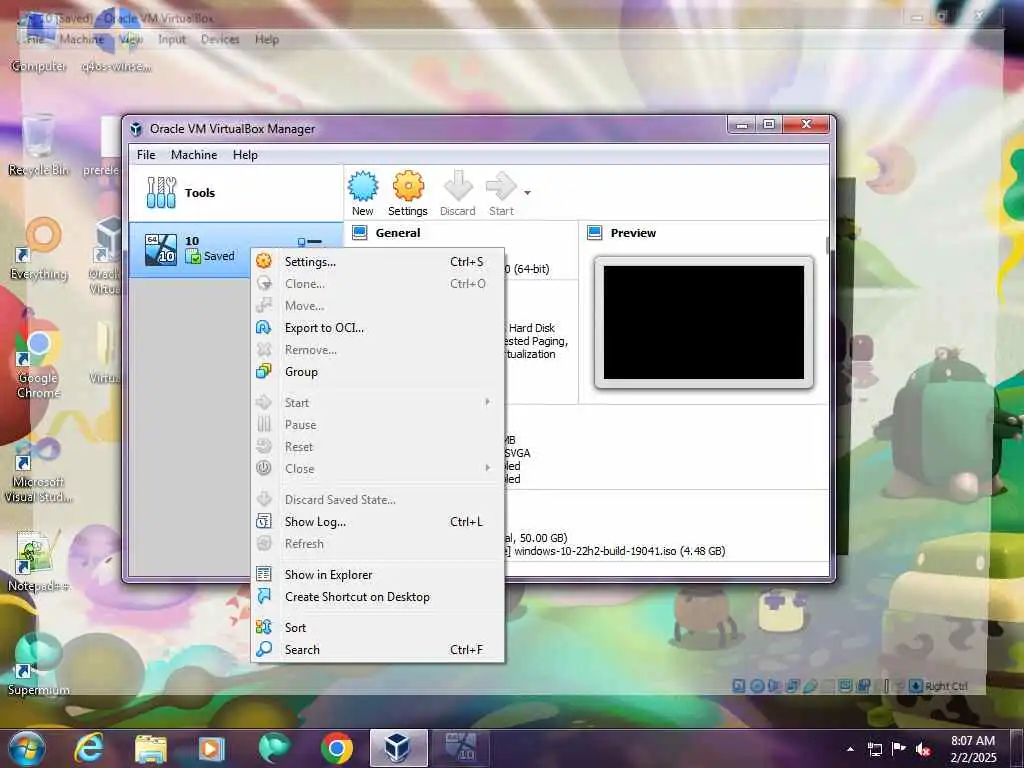Open the VM item menu button beside Saved

pyautogui.click(x=310, y=242)
